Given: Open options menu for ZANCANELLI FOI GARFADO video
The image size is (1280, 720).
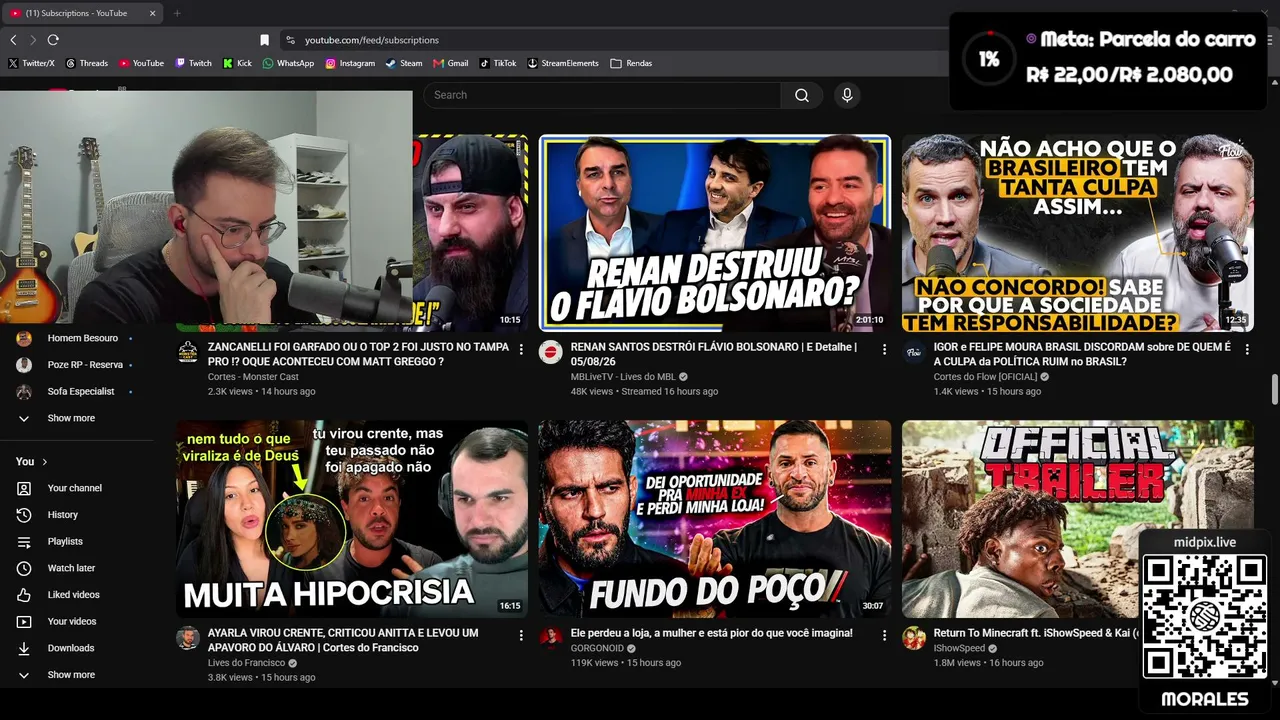Looking at the screenshot, I should 521,349.
